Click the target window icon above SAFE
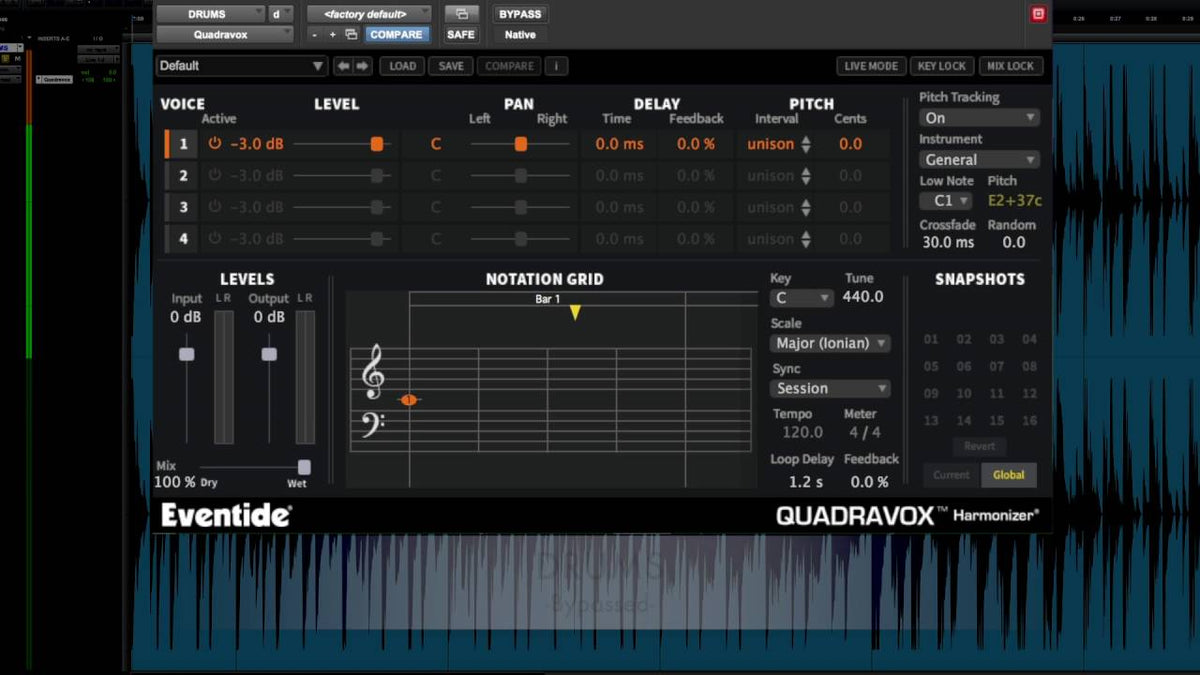 click(461, 14)
